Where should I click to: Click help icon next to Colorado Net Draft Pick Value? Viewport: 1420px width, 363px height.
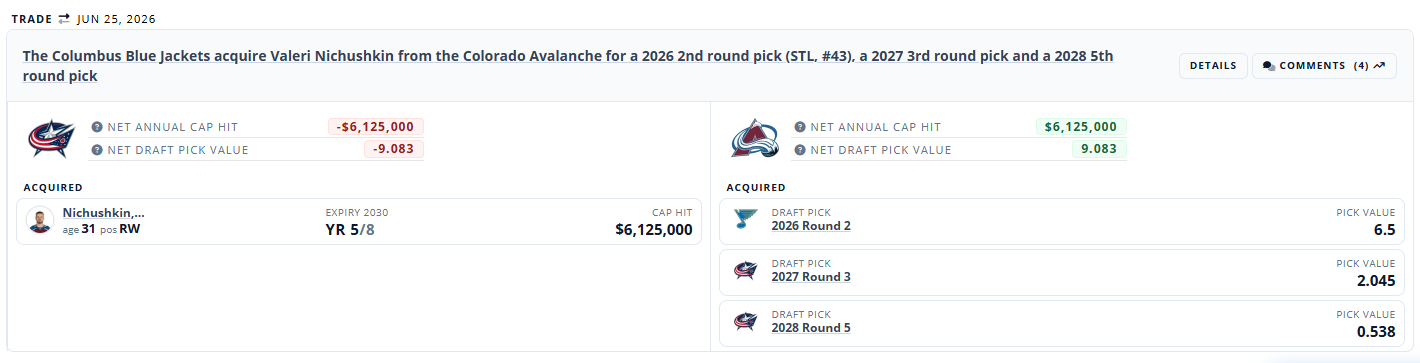pyautogui.click(x=798, y=150)
